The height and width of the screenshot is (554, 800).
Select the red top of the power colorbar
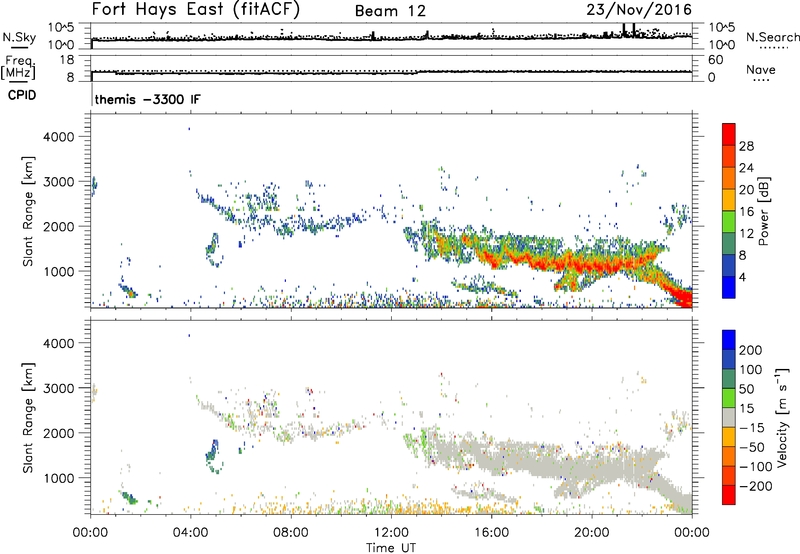point(729,134)
